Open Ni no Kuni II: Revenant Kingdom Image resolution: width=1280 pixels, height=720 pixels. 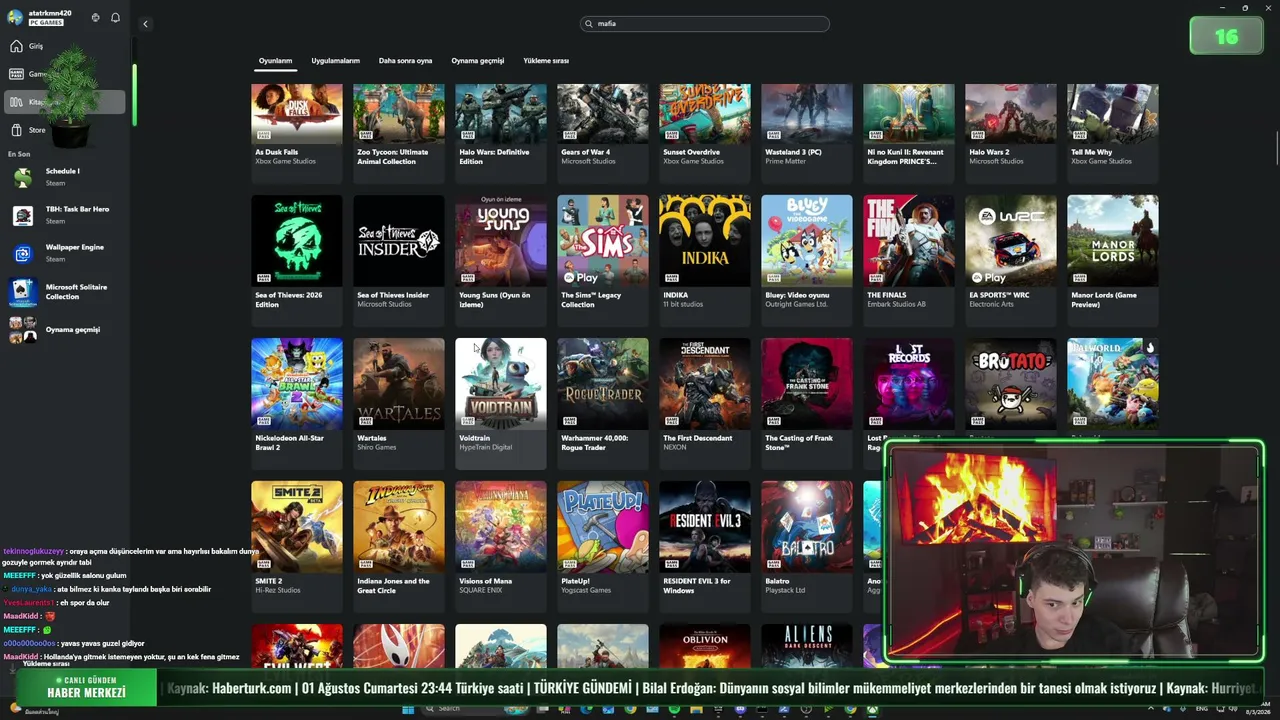[909, 133]
